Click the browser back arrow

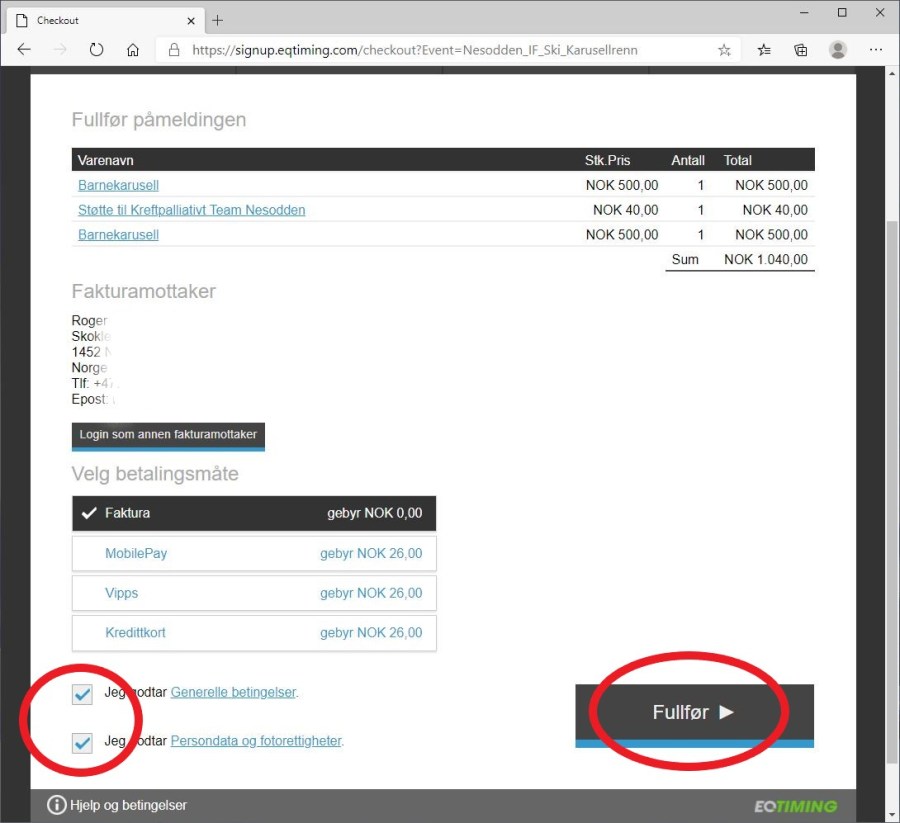(x=24, y=50)
